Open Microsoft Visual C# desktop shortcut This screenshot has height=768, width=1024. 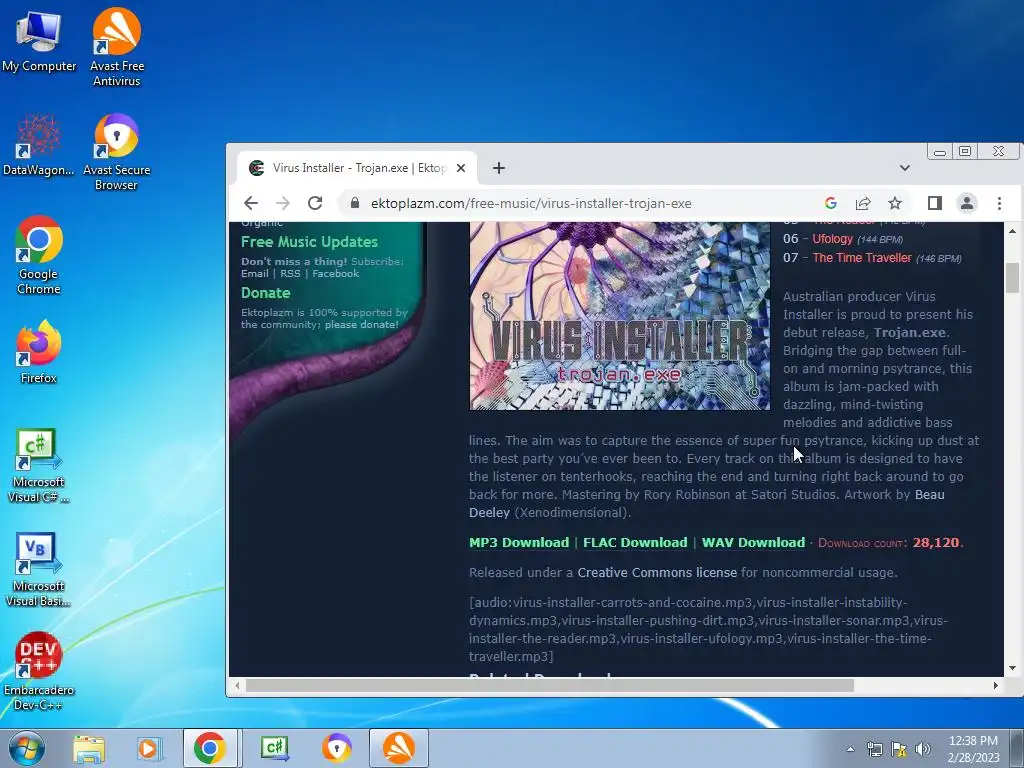coord(39,465)
